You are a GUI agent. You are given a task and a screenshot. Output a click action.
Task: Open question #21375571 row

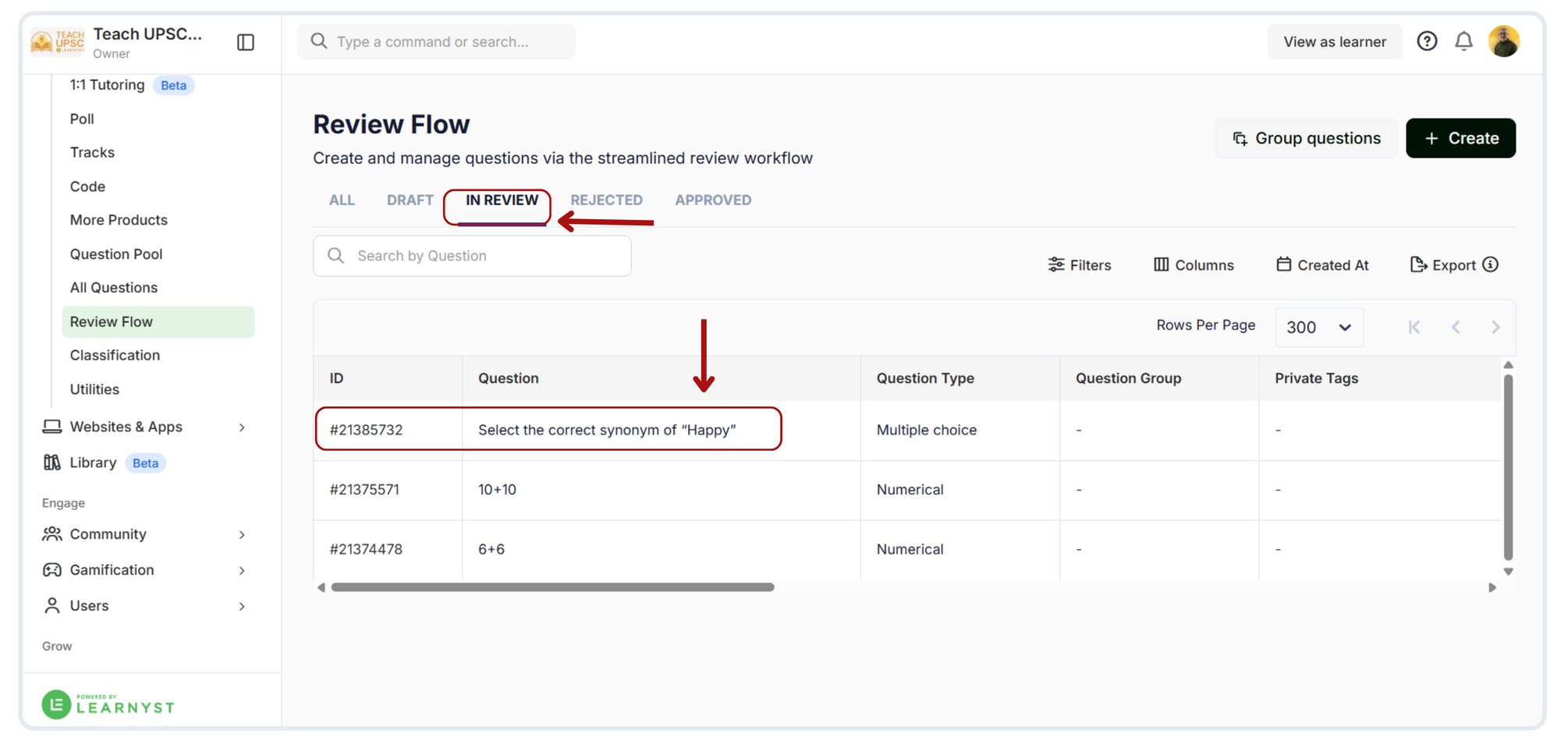[x=907, y=490]
